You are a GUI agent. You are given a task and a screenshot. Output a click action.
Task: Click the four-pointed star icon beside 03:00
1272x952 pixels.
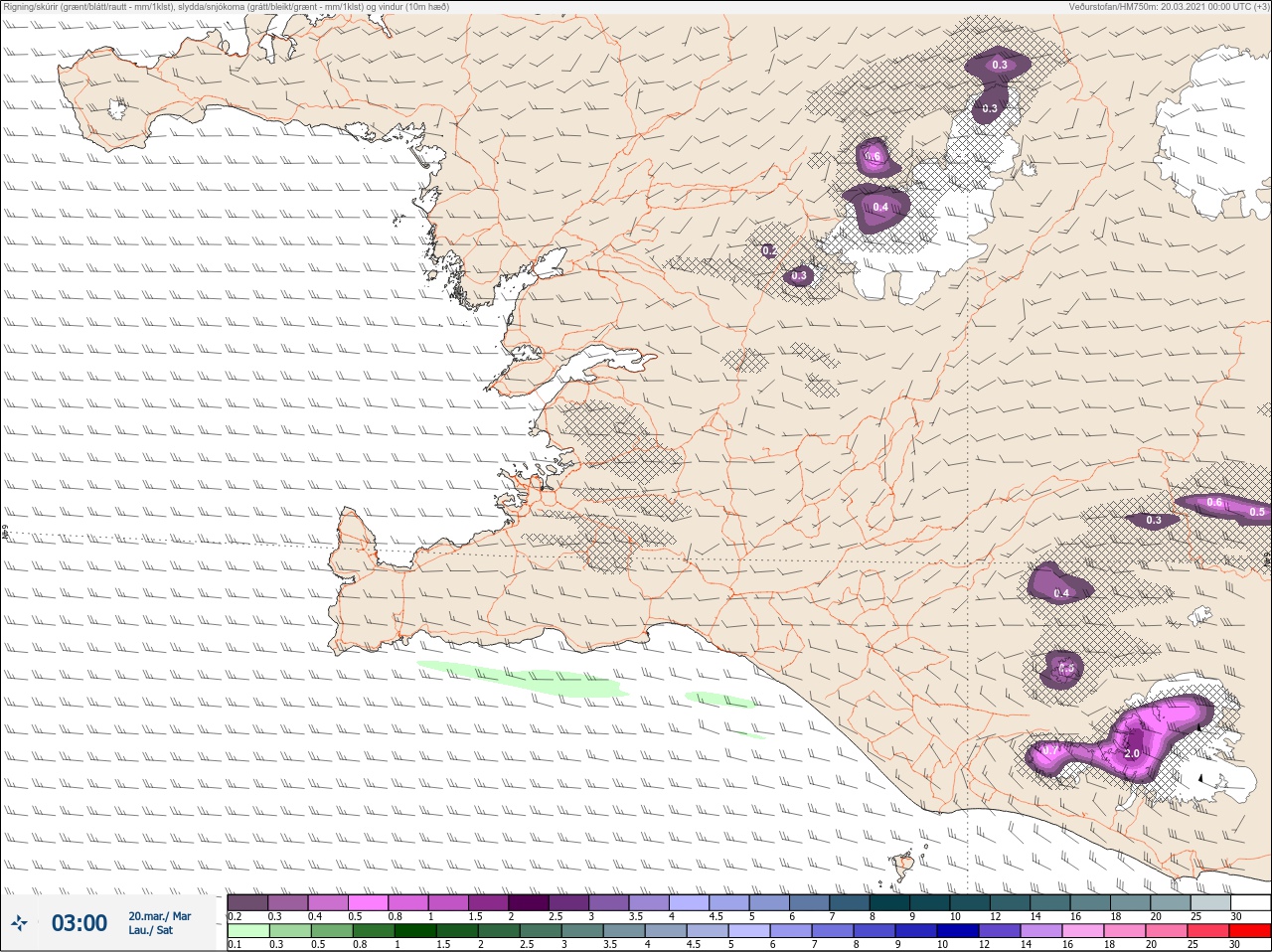(20, 923)
